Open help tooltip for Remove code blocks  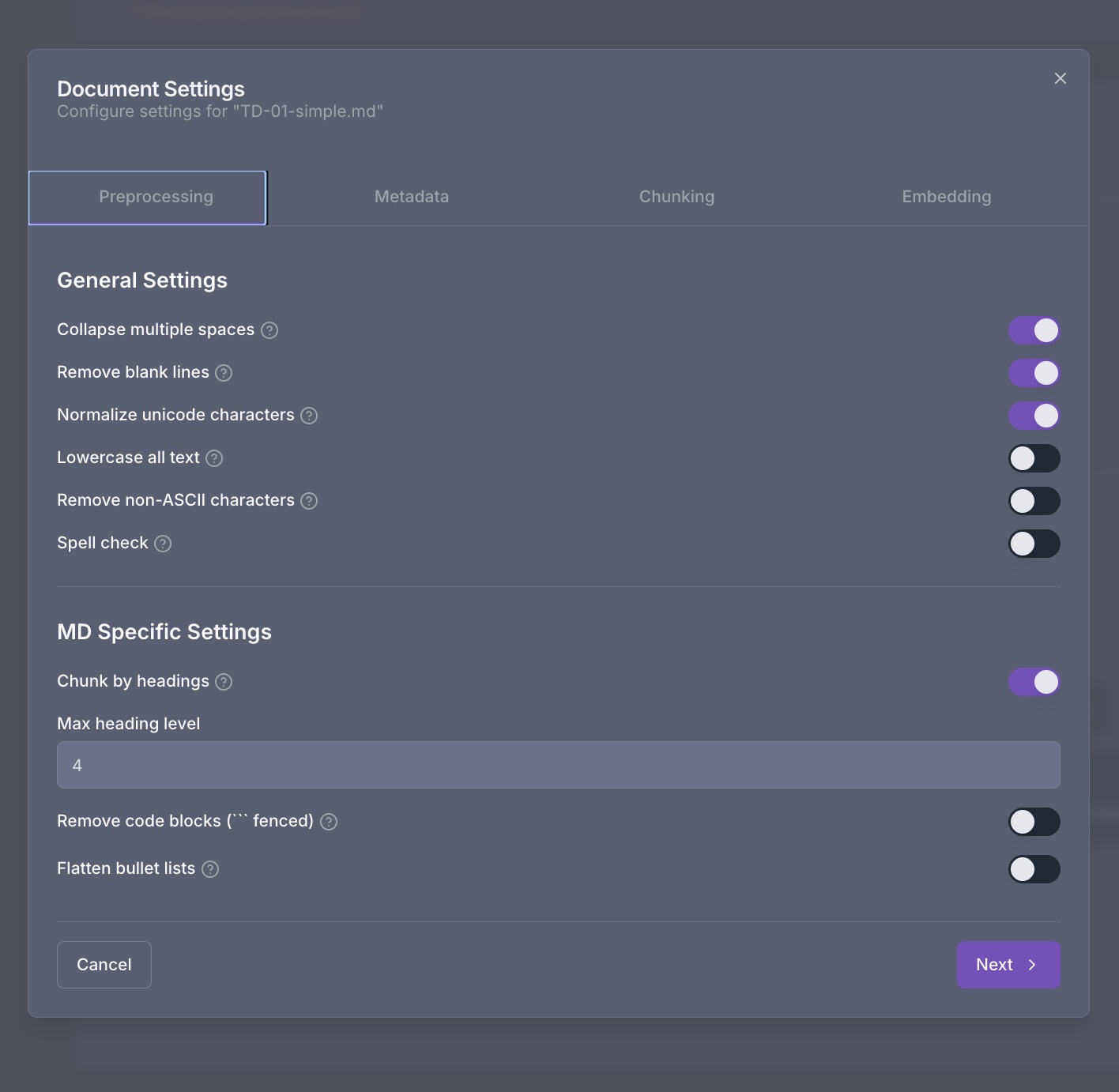tap(329, 822)
